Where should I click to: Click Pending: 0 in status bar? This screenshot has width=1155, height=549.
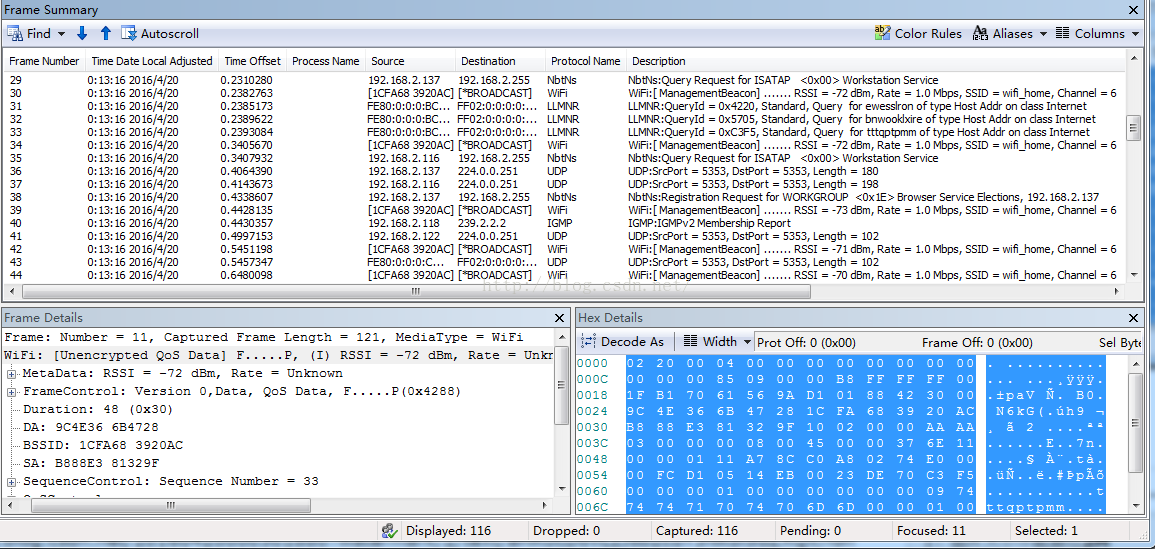coord(809,531)
